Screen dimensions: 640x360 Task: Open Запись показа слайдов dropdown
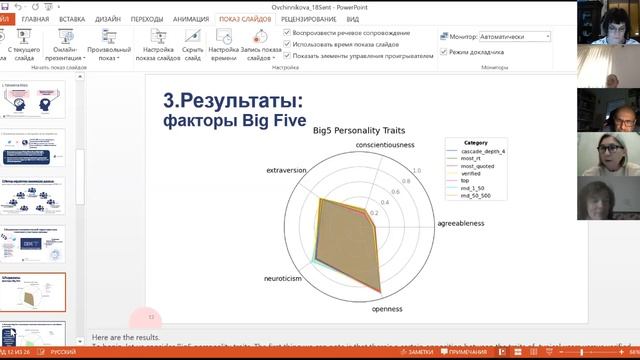[x=261, y=45]
